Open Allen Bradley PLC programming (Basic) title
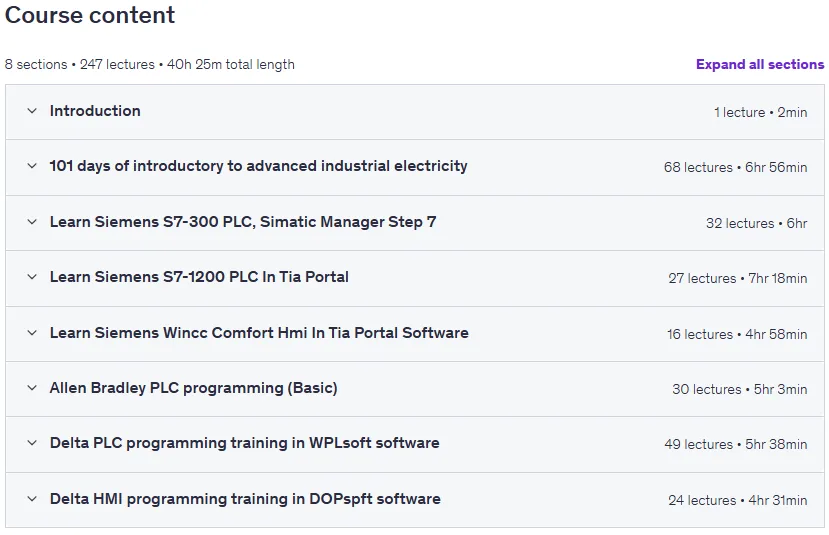The width and height of the screenshot is (829, 535). pos(194,388)
